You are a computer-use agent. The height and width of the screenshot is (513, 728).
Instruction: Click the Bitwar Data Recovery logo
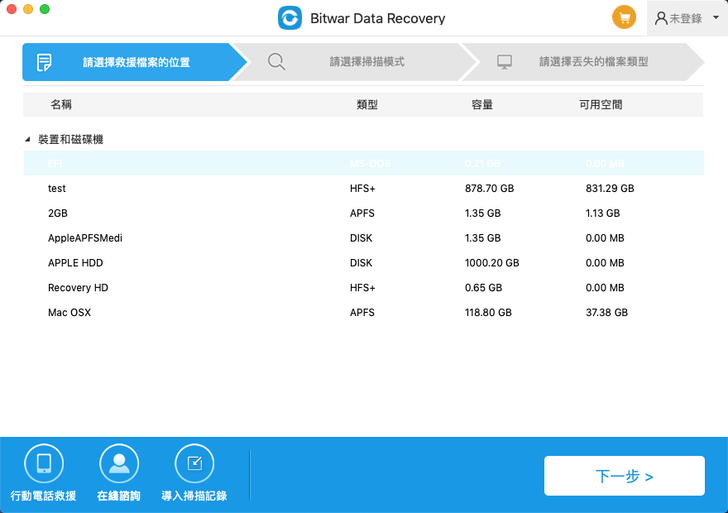coord(290,18)
